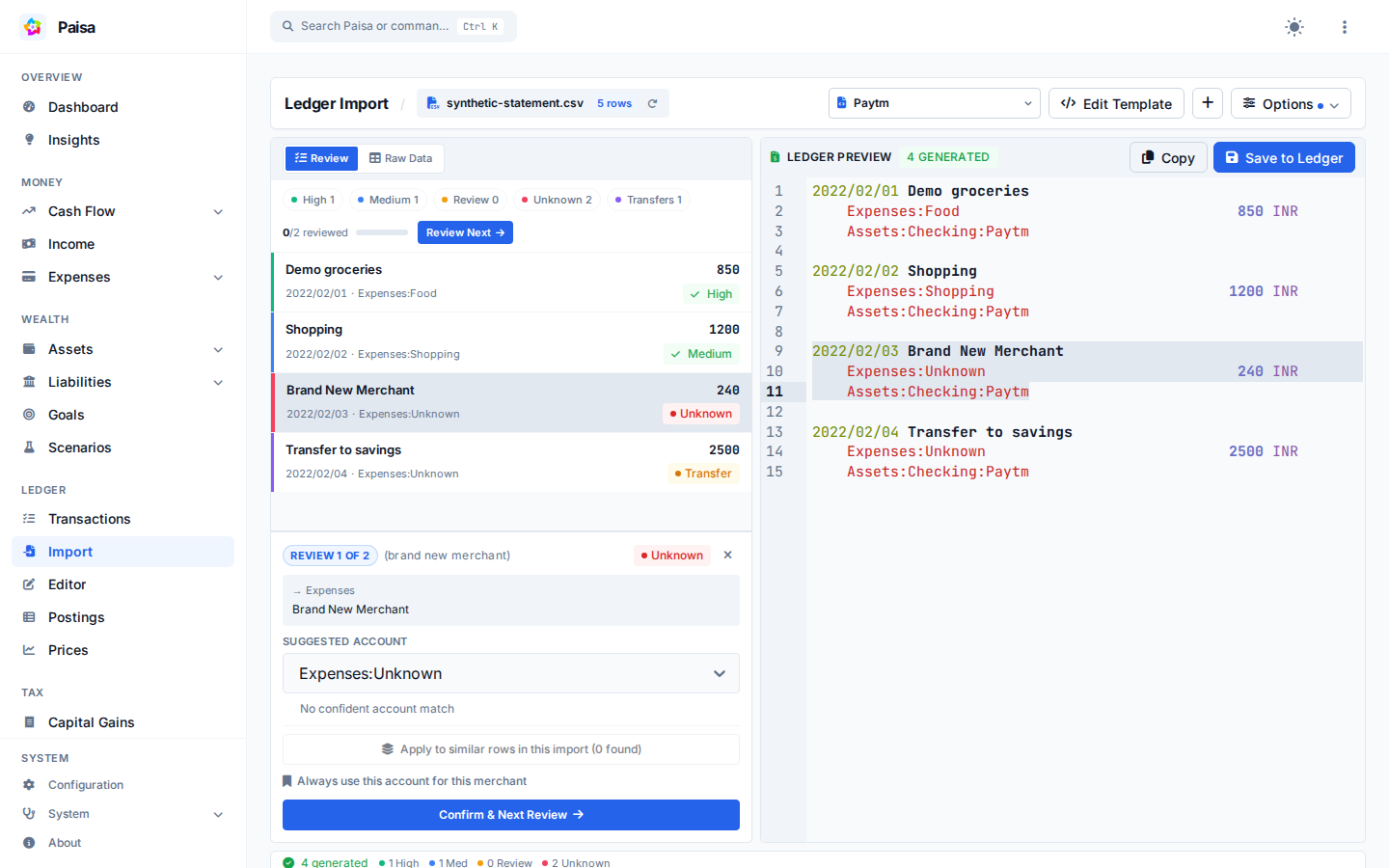This screenshot has height=868, width=1389.
Task: Open the Configuration settings
Action: pos(123,785)
